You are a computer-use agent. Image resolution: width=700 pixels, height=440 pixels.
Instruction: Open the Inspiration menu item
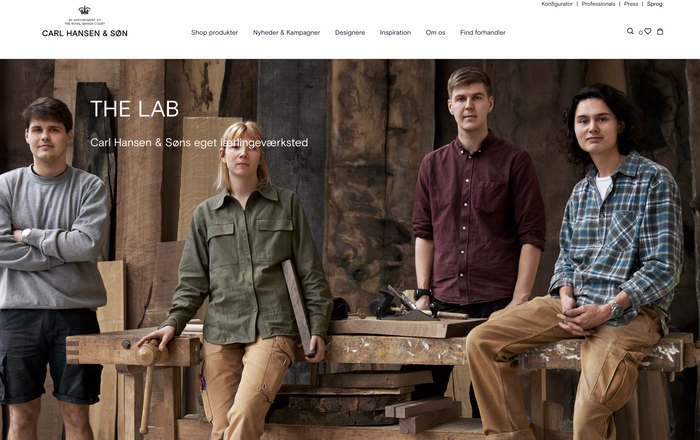point(395,33)
